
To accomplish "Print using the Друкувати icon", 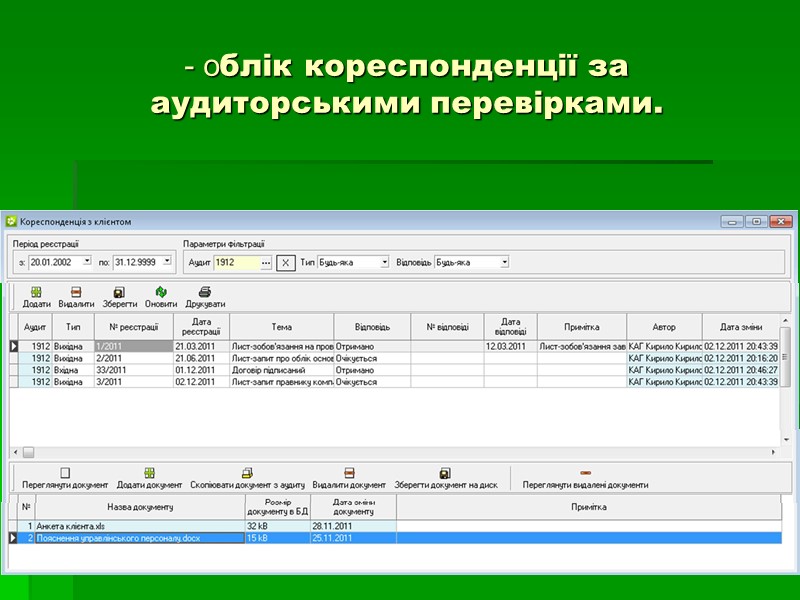I will click(205, 292).
